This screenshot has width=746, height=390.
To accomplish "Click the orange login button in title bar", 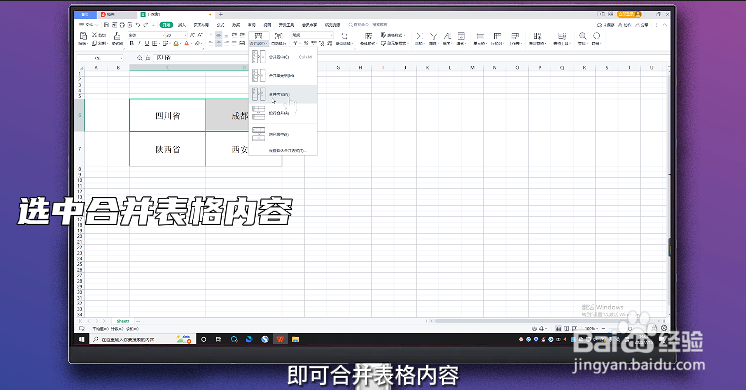I will pos(629,14).
